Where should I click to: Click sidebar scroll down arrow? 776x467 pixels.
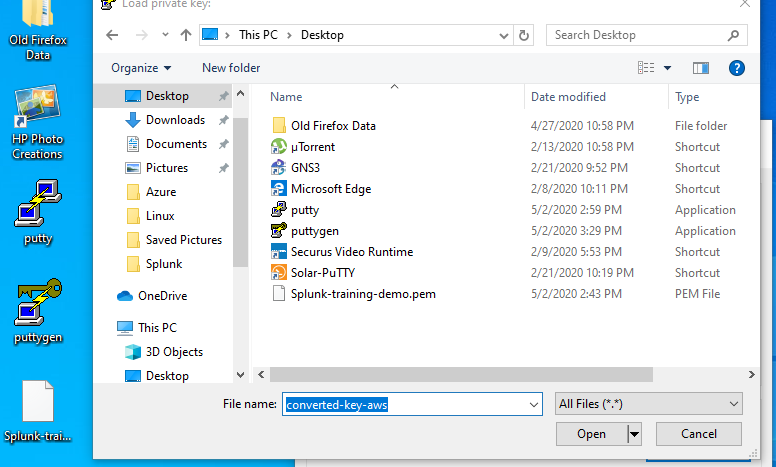[241, 375]
